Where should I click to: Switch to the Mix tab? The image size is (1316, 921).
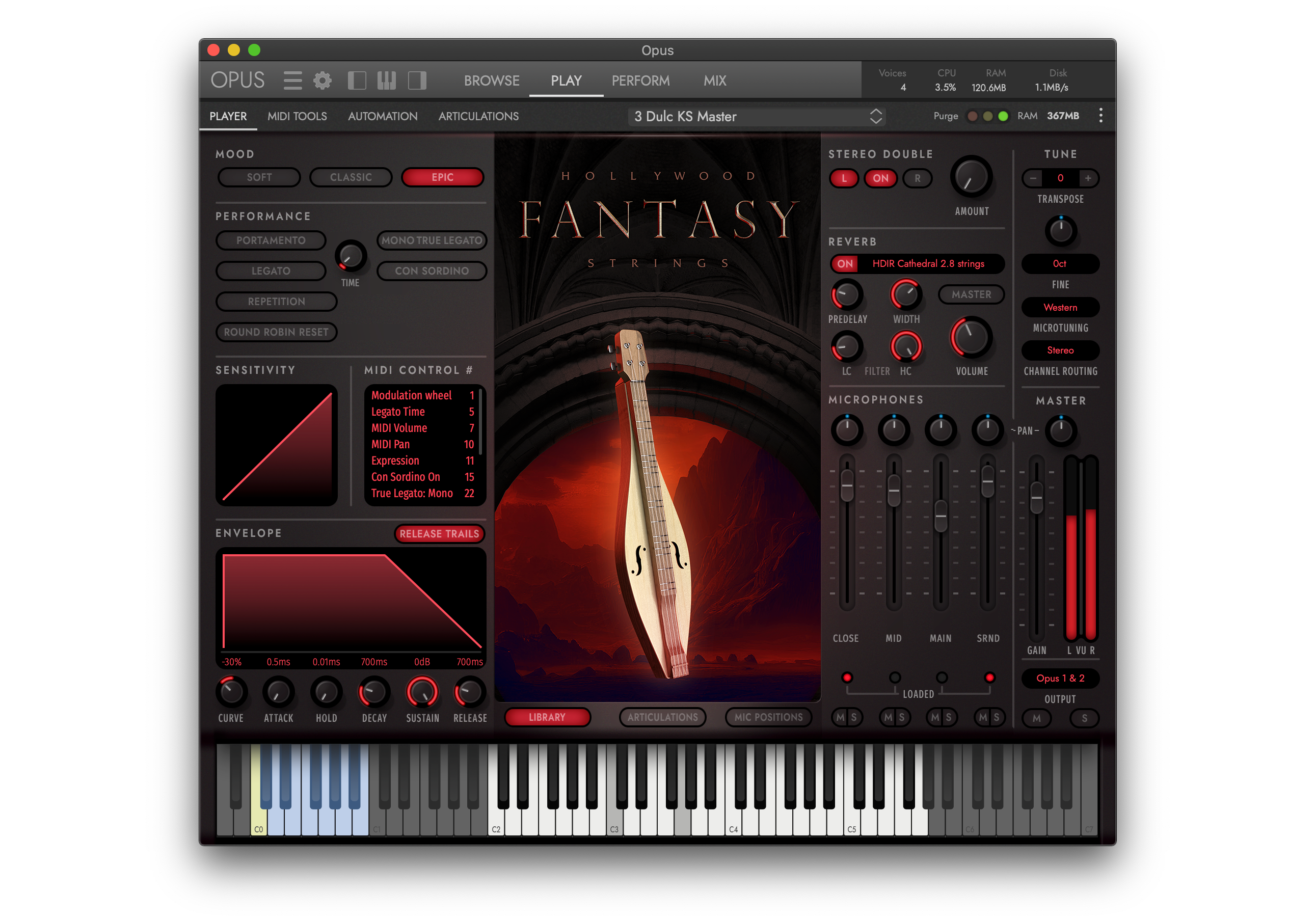(715, 81)
